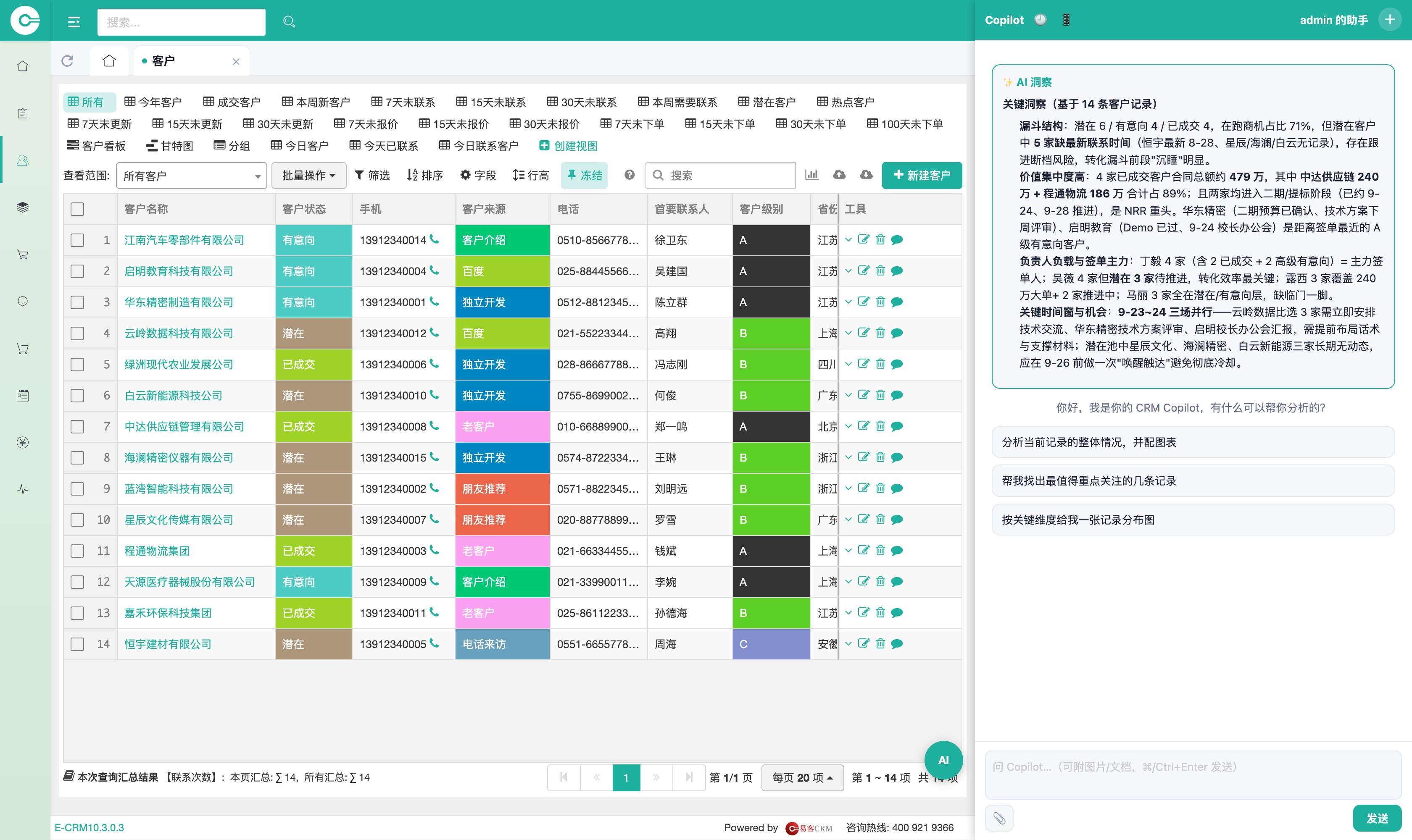
Task: Check the box for 华东精密制造有限公司
Action: [78, 302]
